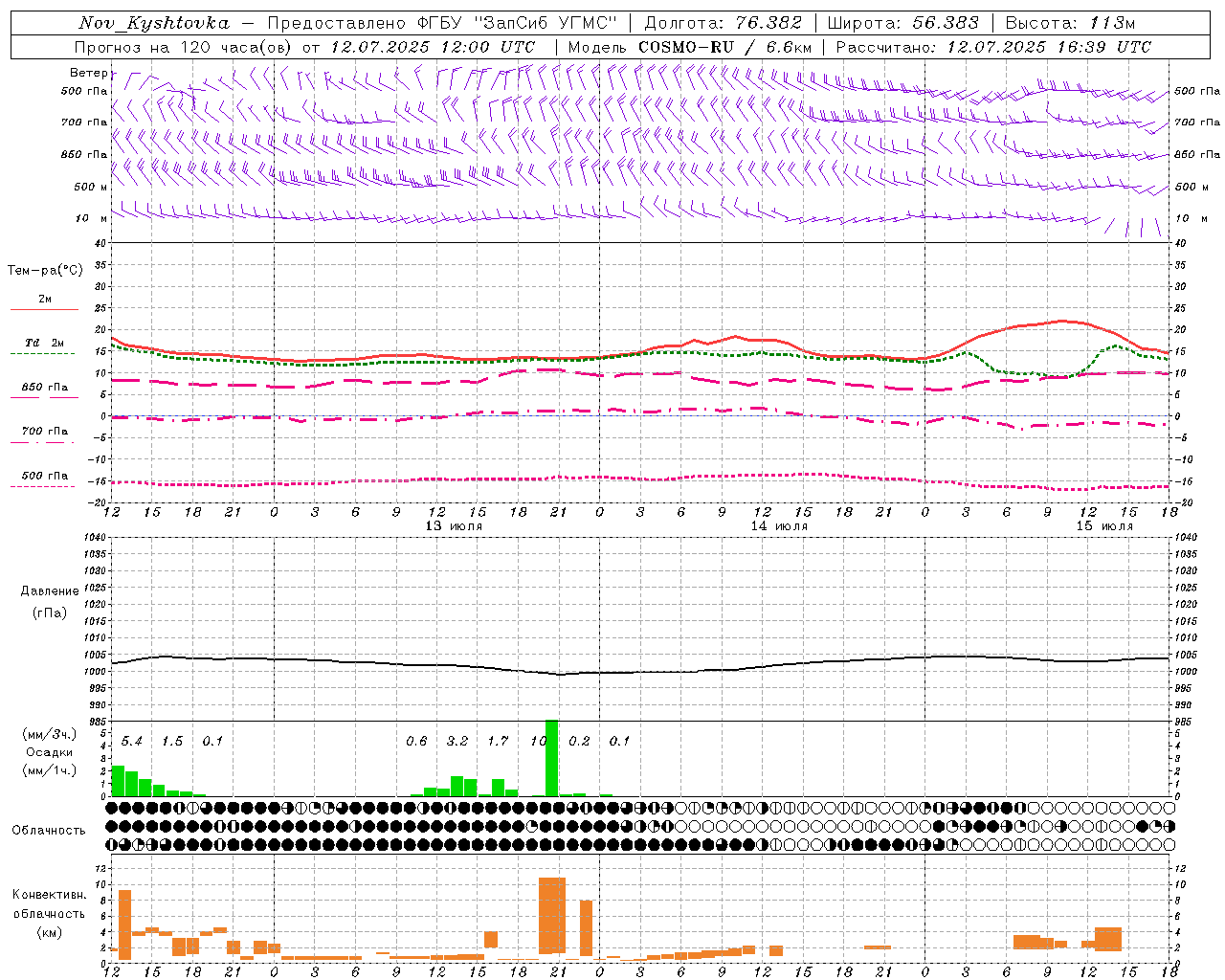1225x980 pixels.
Task: Click the (мм/1ч.) unit label
Action: click(49, 770)
